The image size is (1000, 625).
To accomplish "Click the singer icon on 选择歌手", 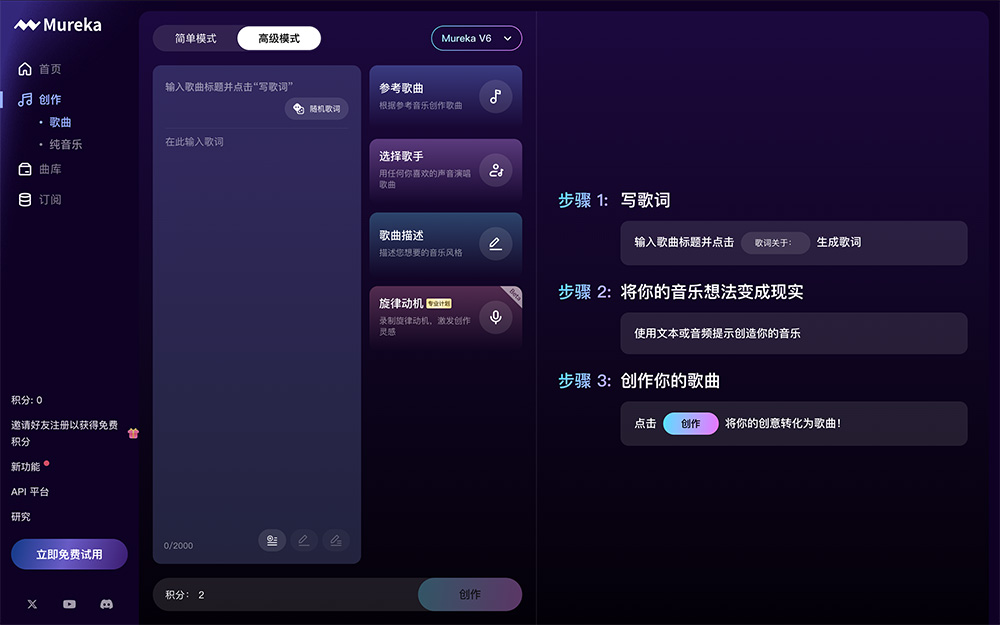I will (496, 170).
